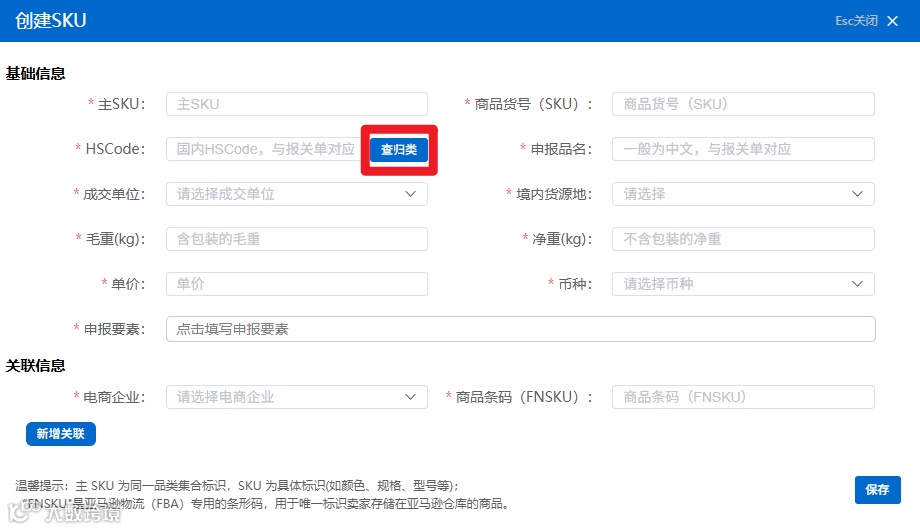The width and height of the screenshot is (920, 530).
Task: Open the 成交单位 dropdown
Action: [297, 194]
